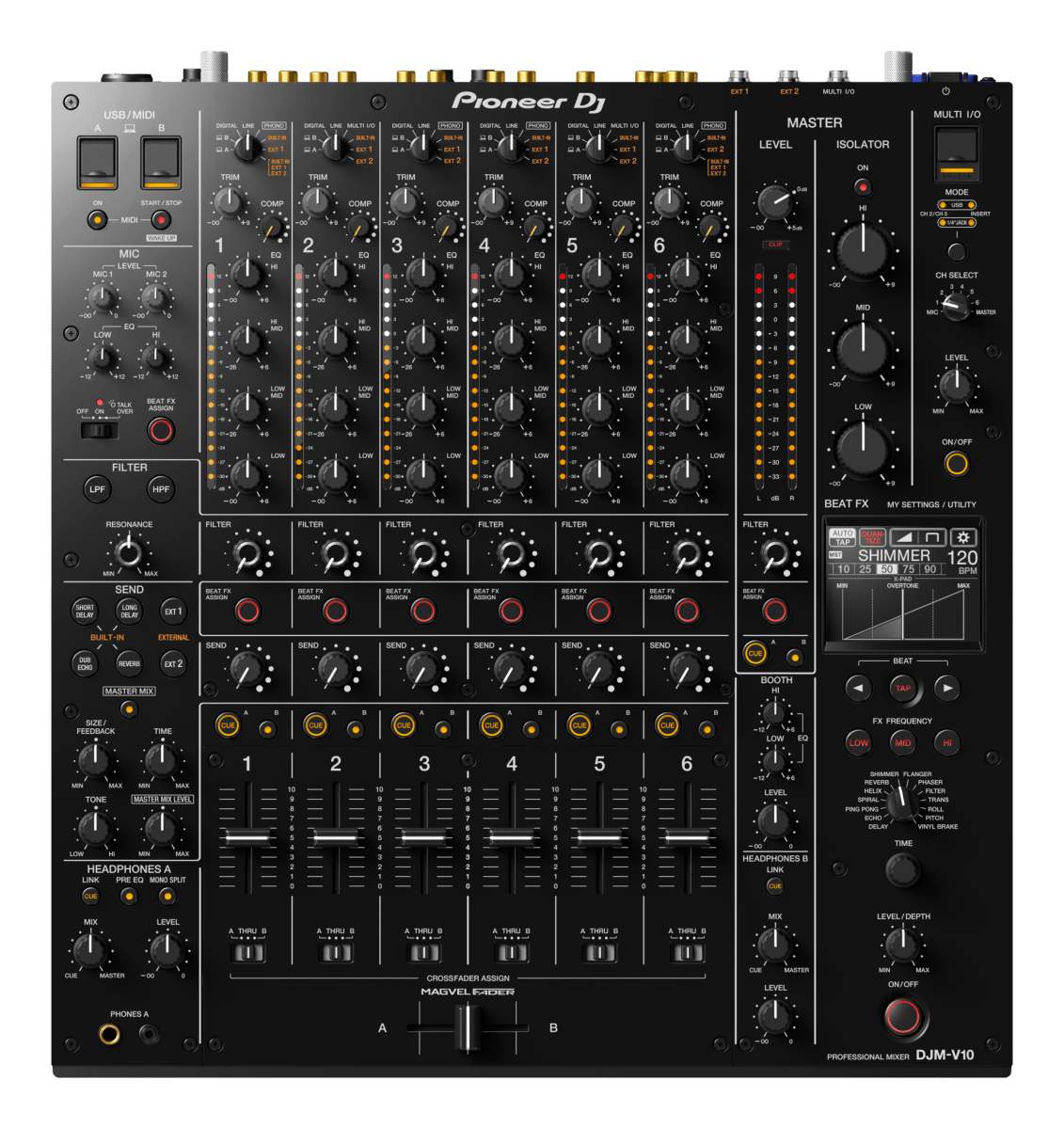This screenshot has width=1064, height=1129.
Task: Click channel 1 input source selector knob
Action: (x=250, y=146)
